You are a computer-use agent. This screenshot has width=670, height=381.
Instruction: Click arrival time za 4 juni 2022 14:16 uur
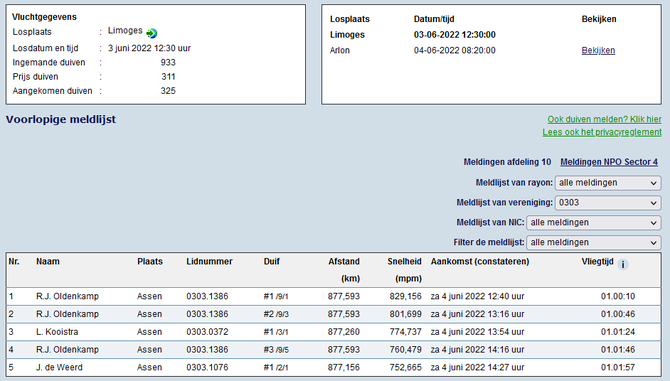coord(477,350)
